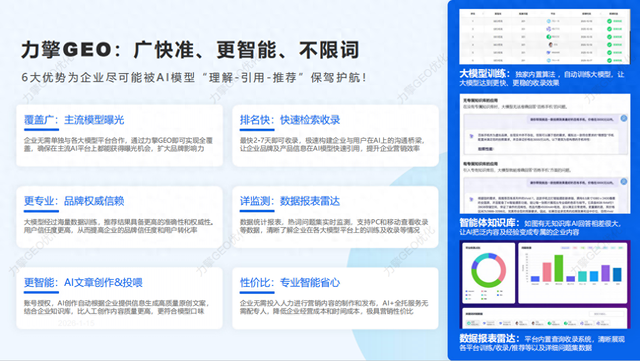This screenshot has width=640, height=361.
Task: Click the "数据报表雷达：" caption at bottom right
Action: 489,339
